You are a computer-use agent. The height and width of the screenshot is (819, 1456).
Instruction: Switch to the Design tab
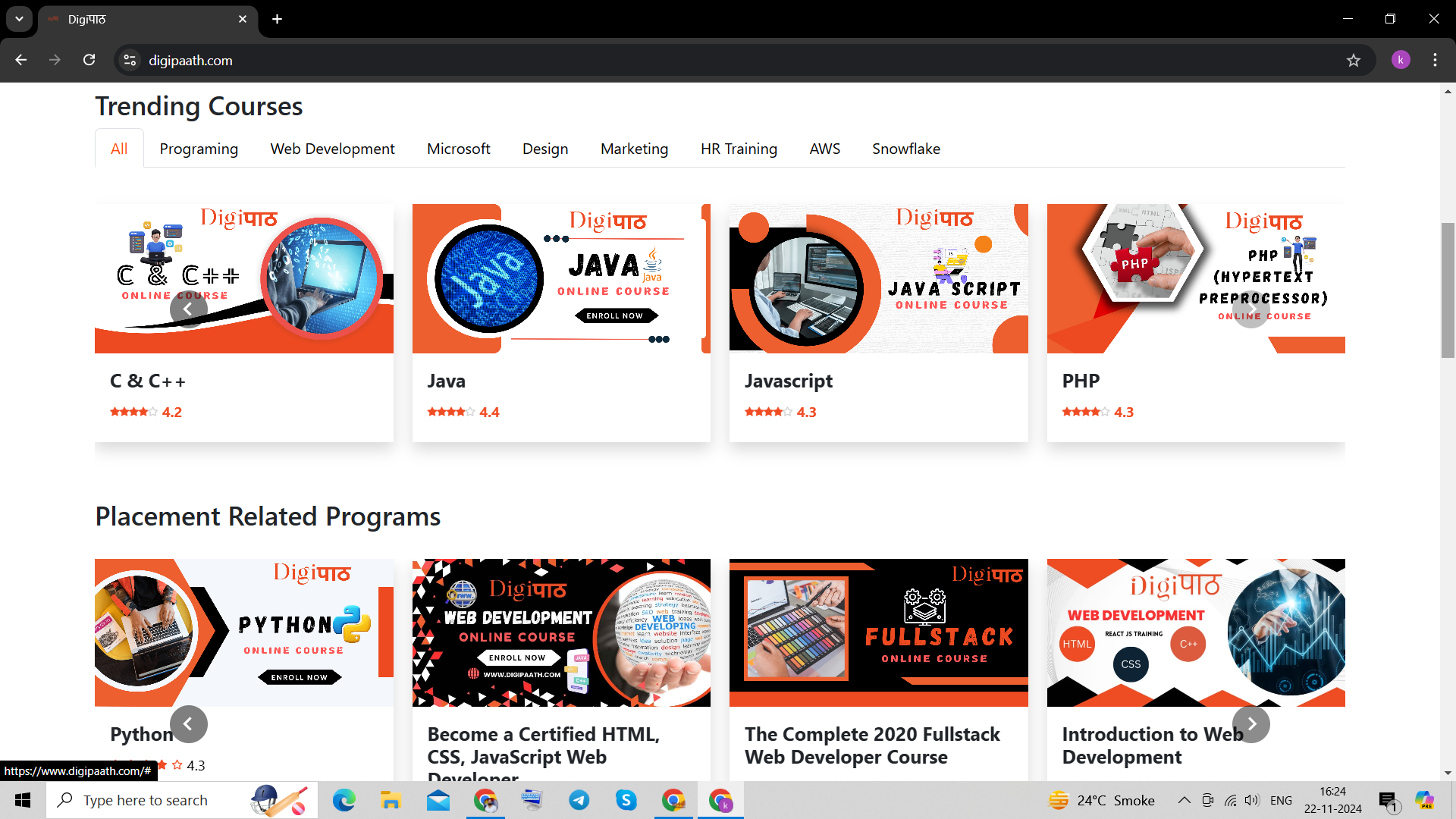(x=545, y=149)
